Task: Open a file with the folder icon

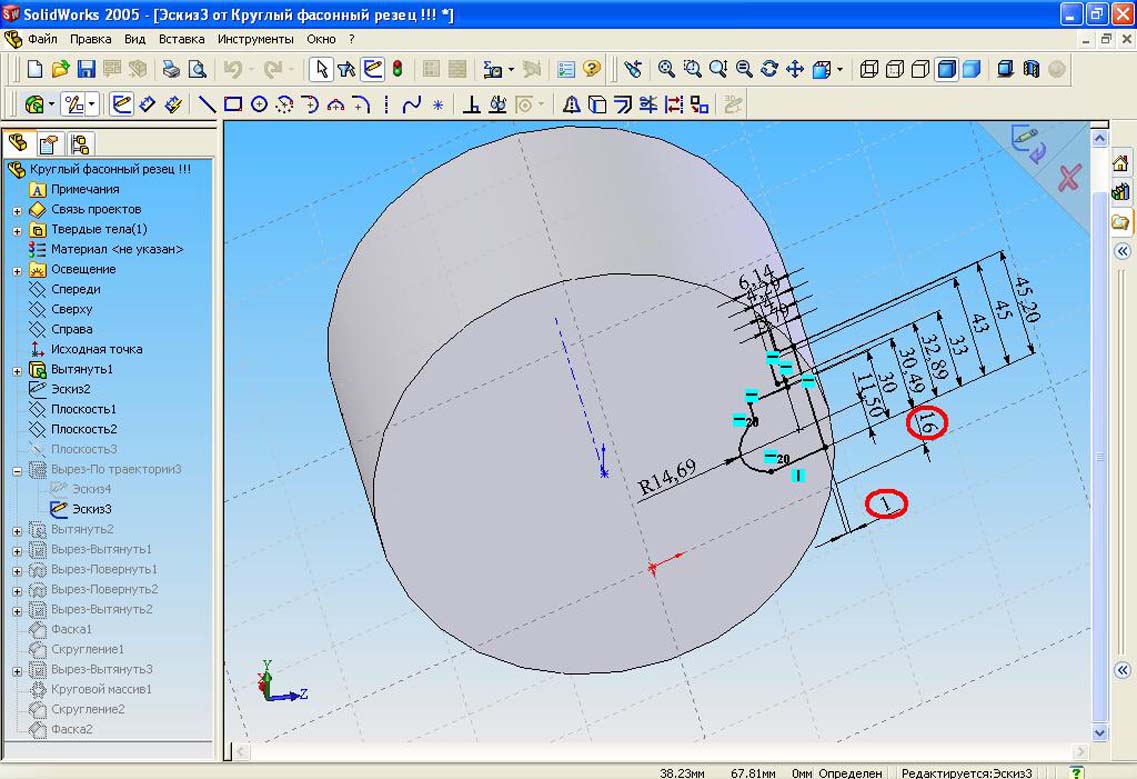Action: point(60,69)
